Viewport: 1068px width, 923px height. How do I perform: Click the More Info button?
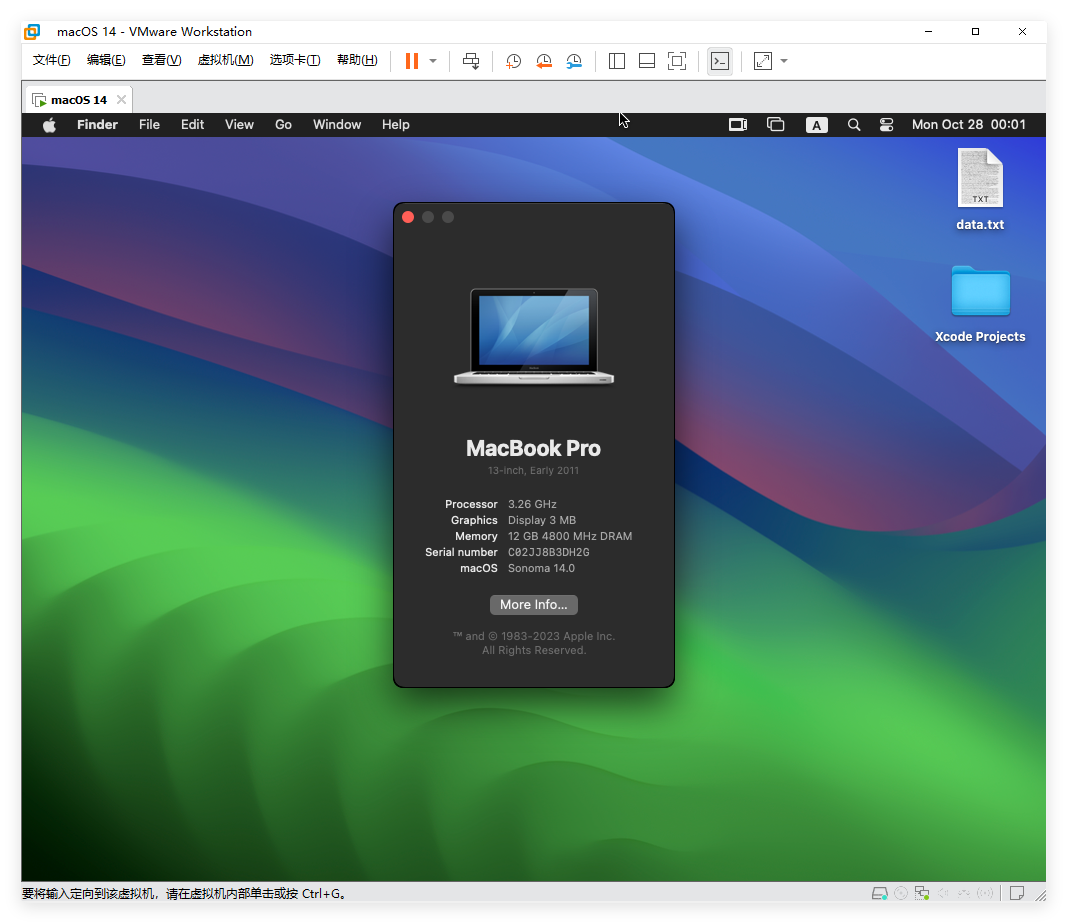point(533,604)
